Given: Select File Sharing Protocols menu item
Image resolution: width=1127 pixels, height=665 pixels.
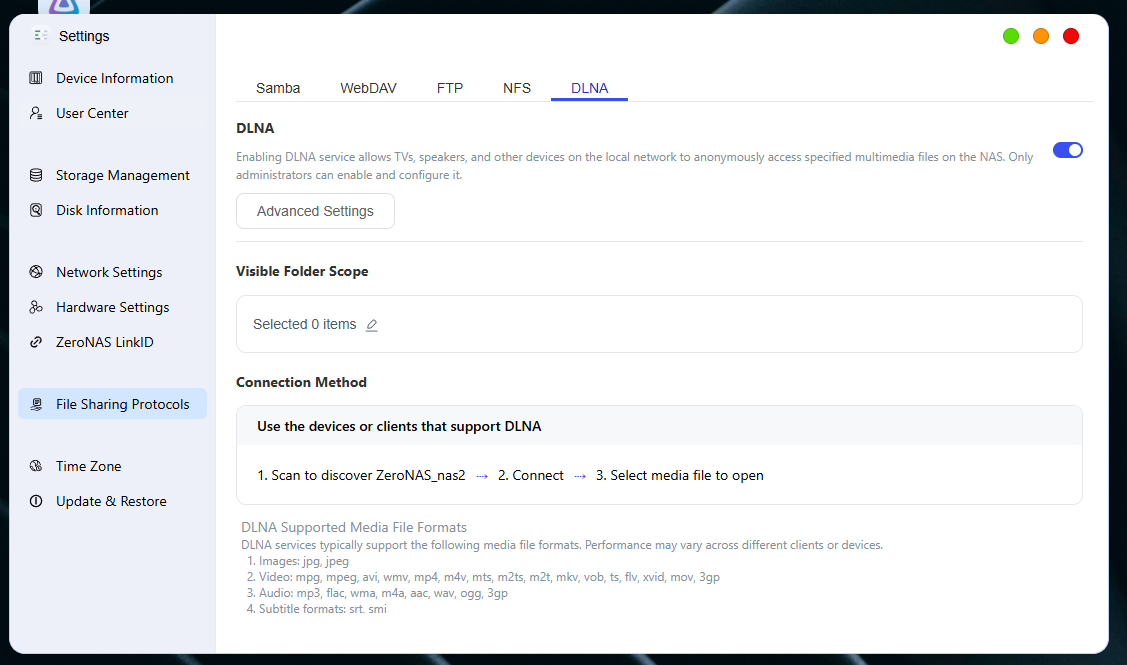Looking at the screenshot, I should [x=113, y=404].
